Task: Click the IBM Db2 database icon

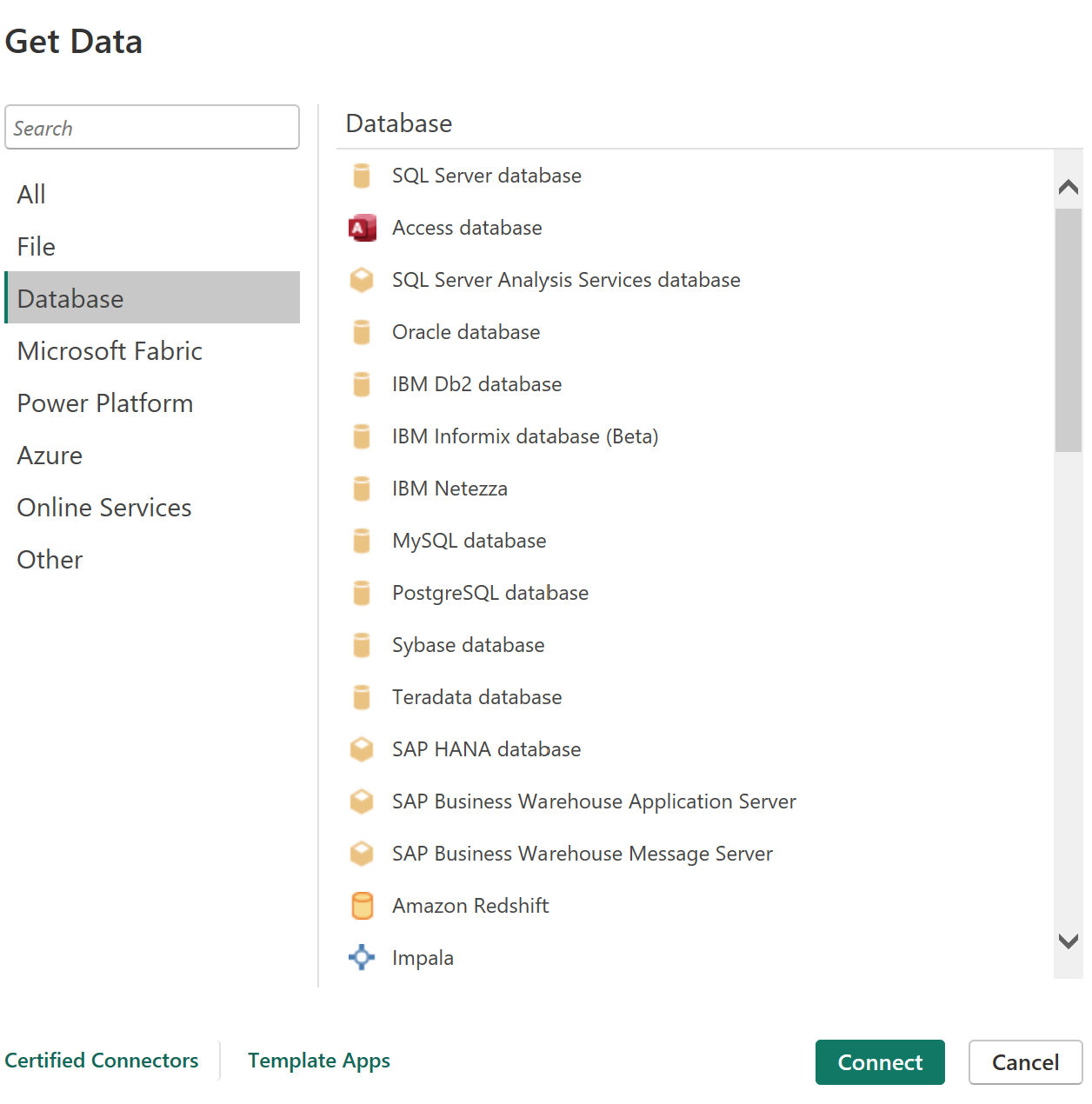Action: point(362,384)
